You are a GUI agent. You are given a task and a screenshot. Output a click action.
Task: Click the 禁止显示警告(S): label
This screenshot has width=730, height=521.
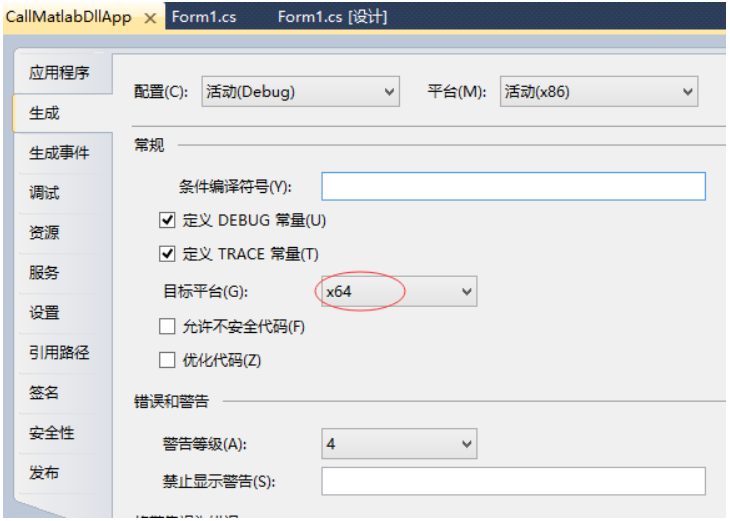click(219, 481)
